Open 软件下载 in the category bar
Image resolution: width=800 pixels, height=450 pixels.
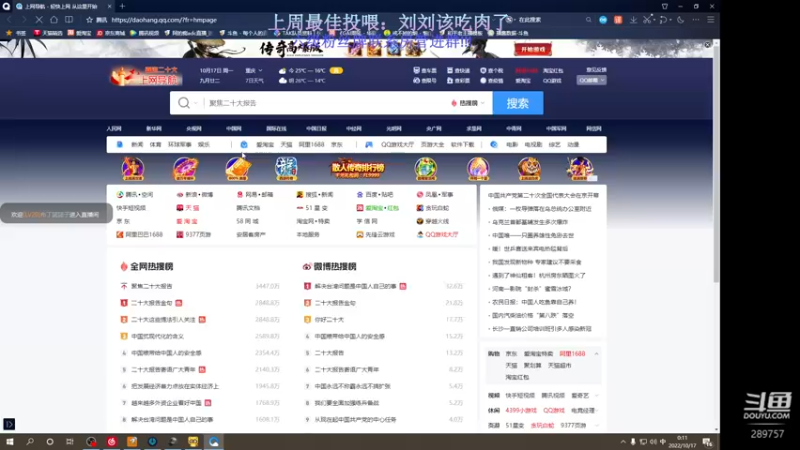(x=462, y=145)
